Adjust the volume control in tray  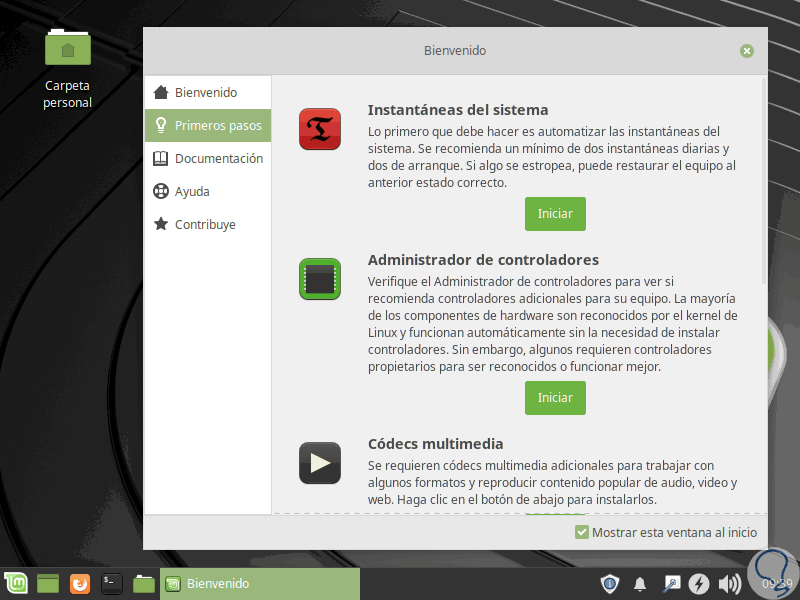point(731,583)
